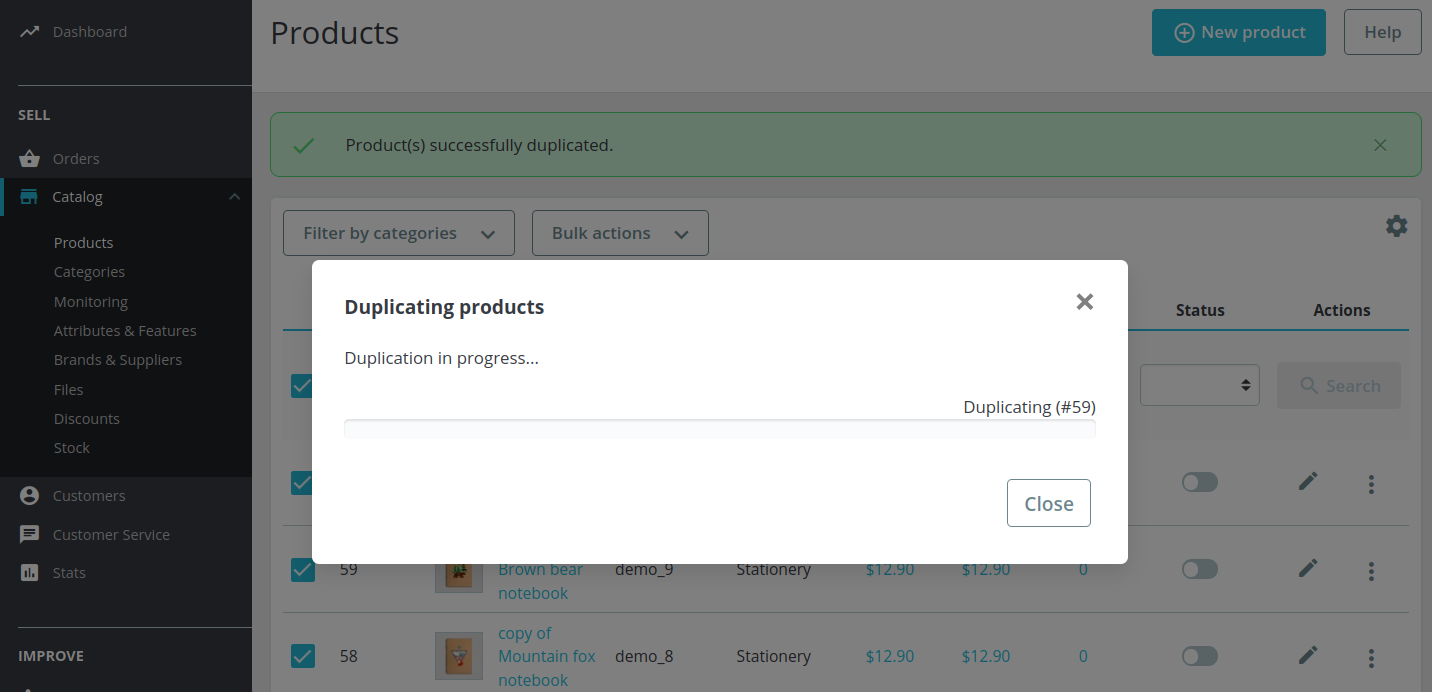This screenshot has width=1432, height=692.
Task: Edit the Brown bear notebook with the pencil icon
Action: click(1307, 567)
